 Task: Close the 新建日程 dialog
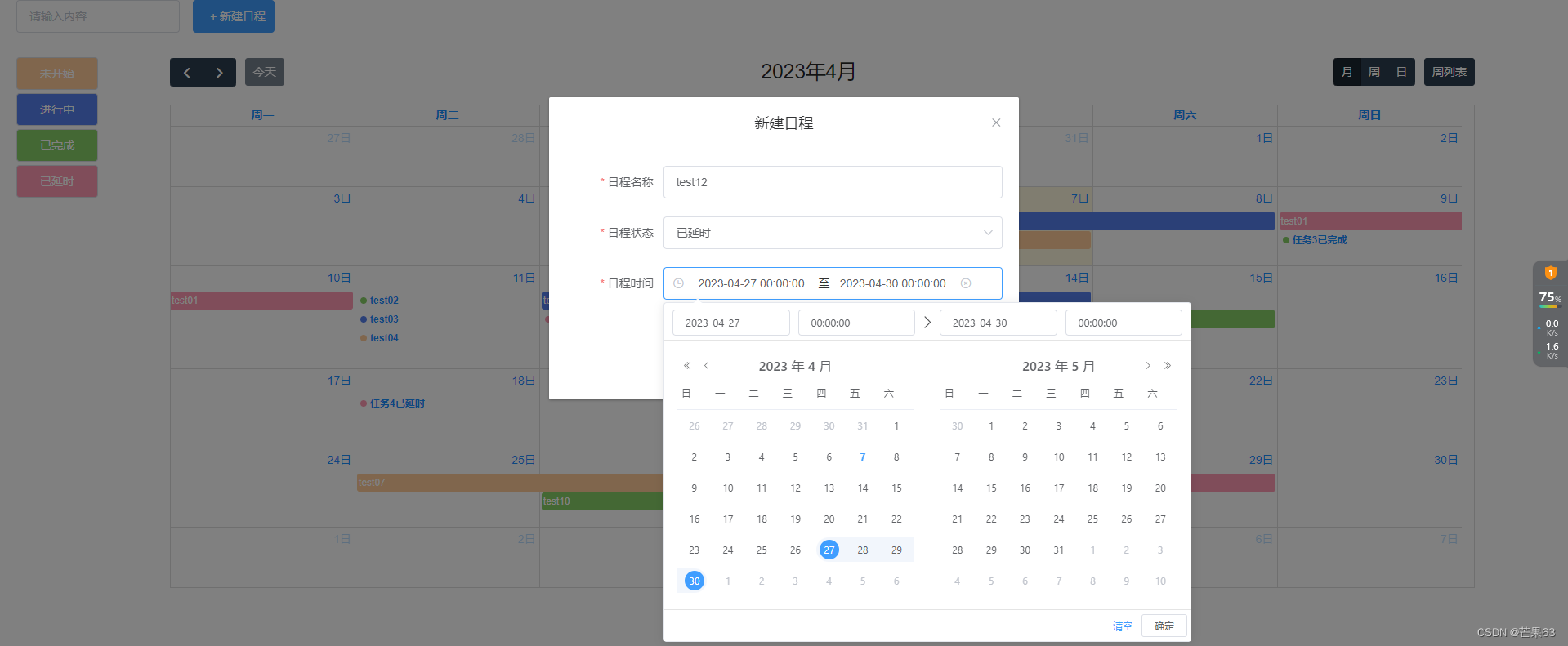996,123
